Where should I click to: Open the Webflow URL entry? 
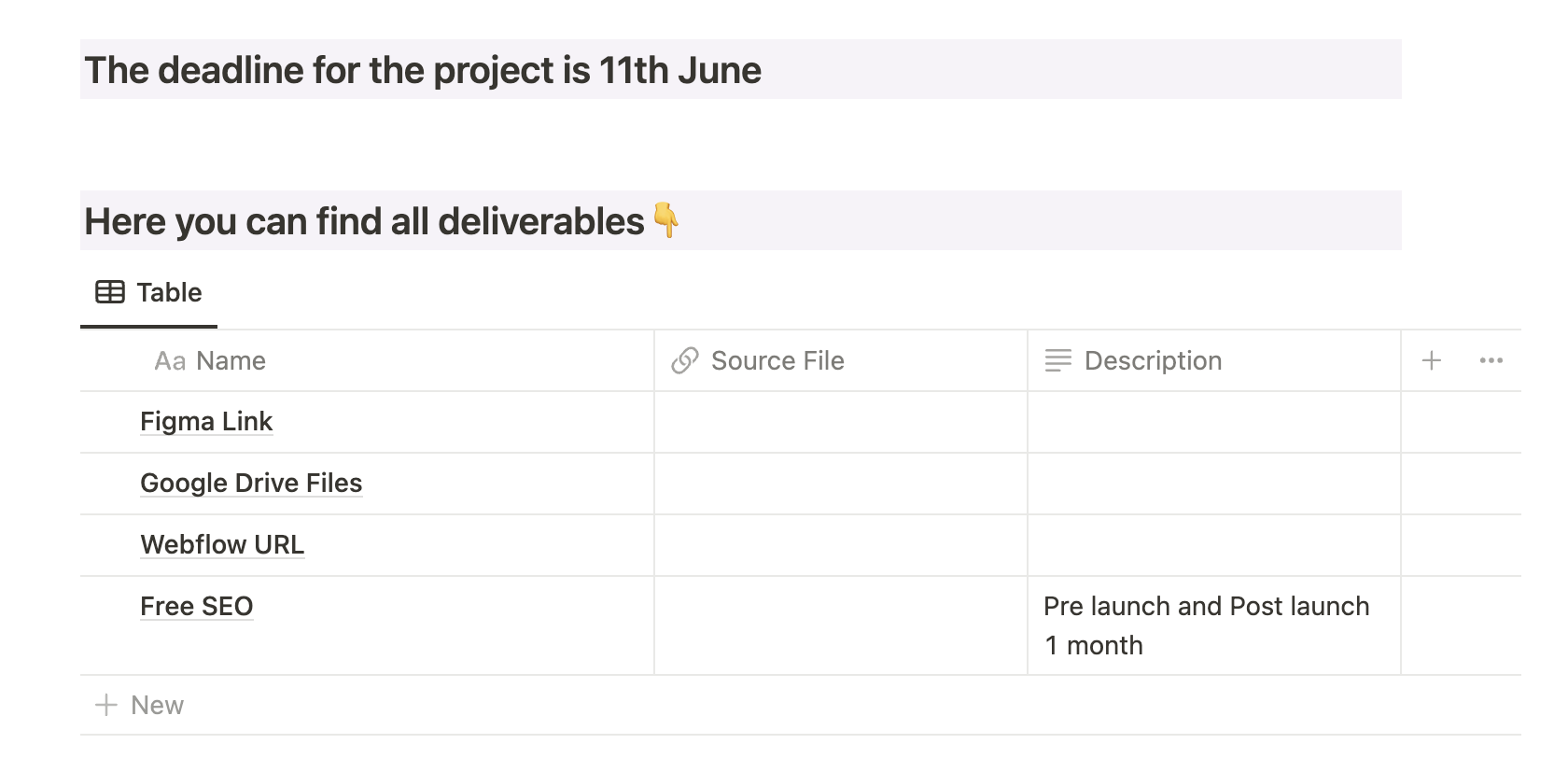(x=222, y=545)
